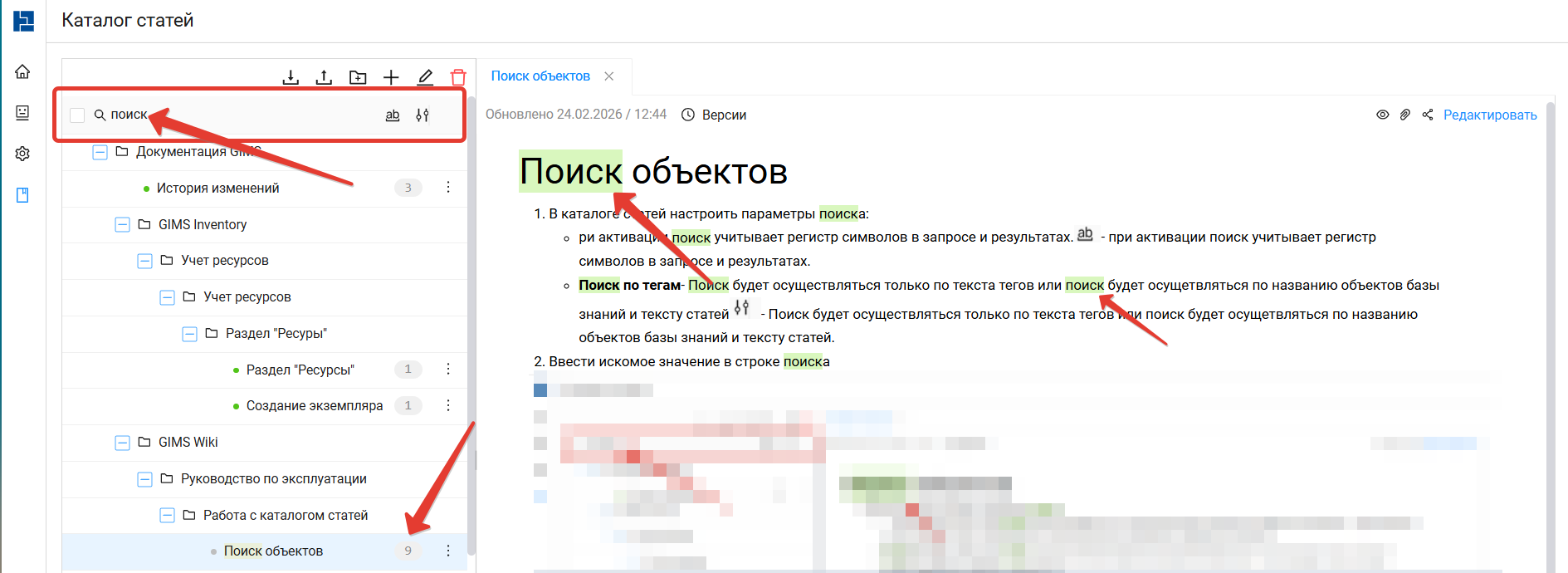This screenshot has height=573, width=1568.
Task: Open search filter settings sliders icon
Action: click(x=423, y=115)
